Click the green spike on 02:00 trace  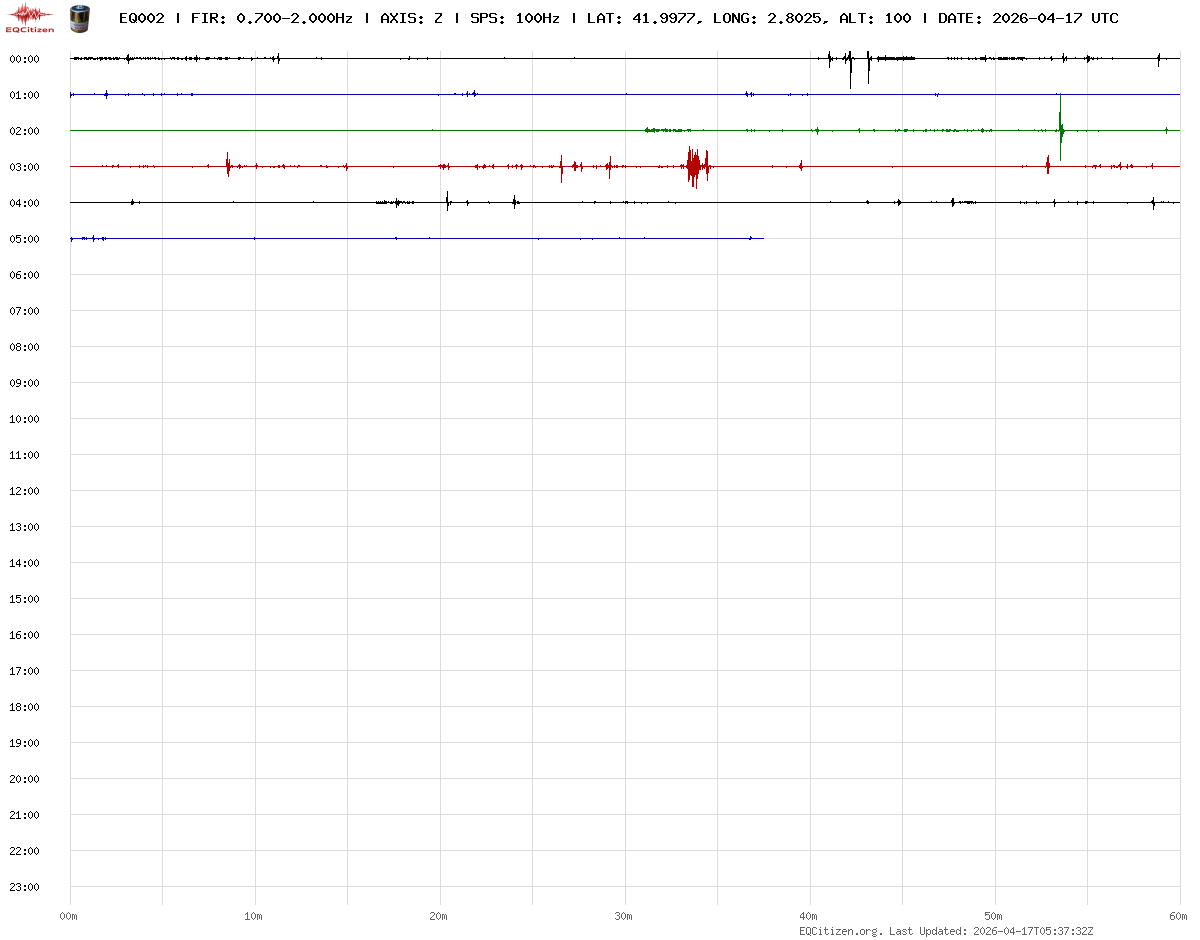[1060, 127]
